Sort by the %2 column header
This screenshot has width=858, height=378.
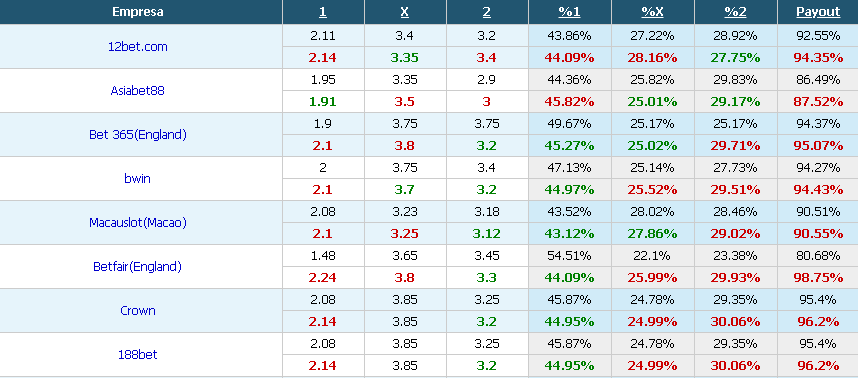coord(735,12)
